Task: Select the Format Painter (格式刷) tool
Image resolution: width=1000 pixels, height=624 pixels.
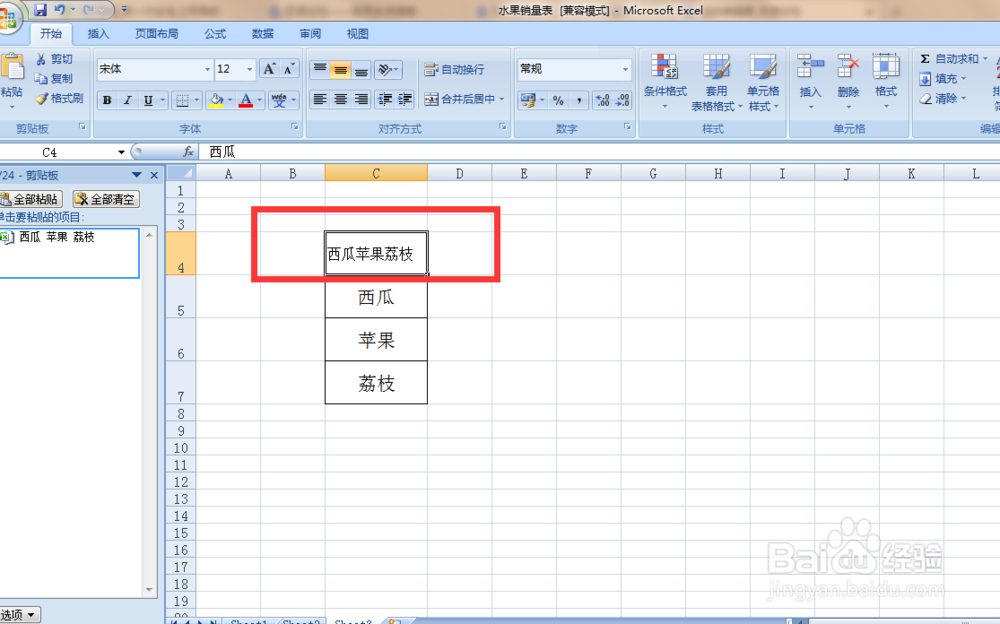Action: (x=41, y=98)
